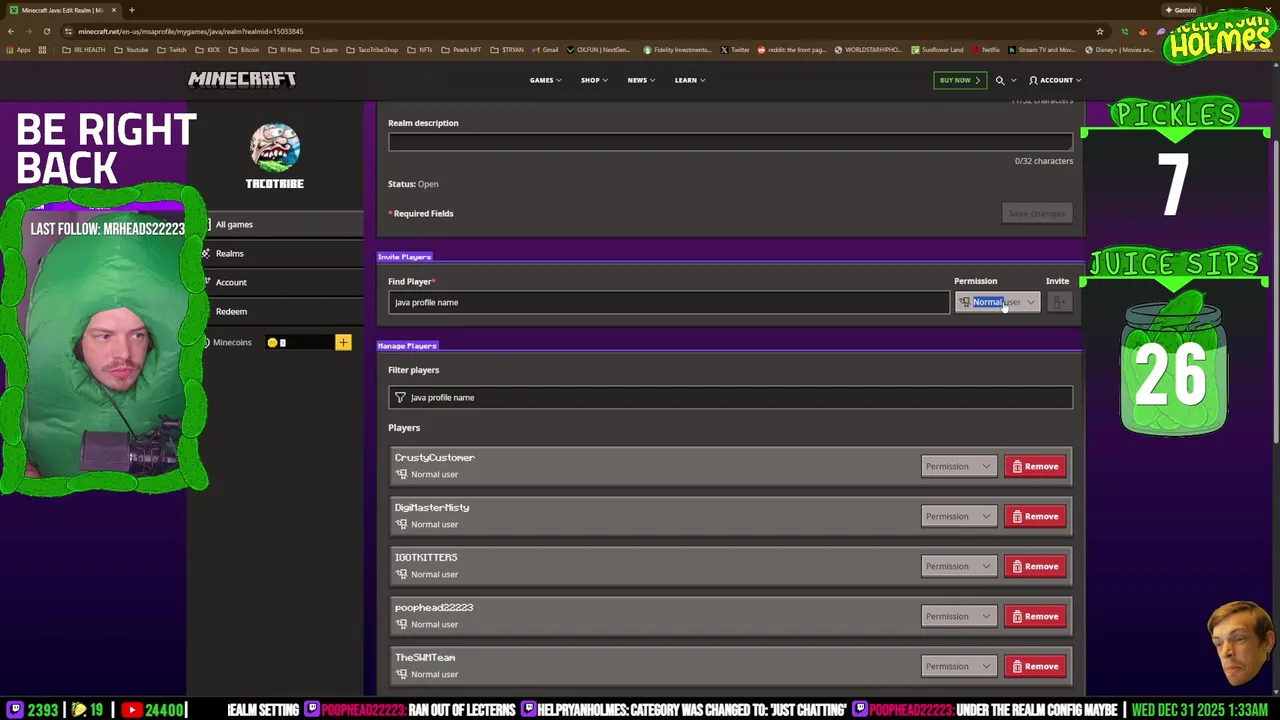Click the invite player add-user icon button
1280x720 pixels.
[x=1059, y=302]
